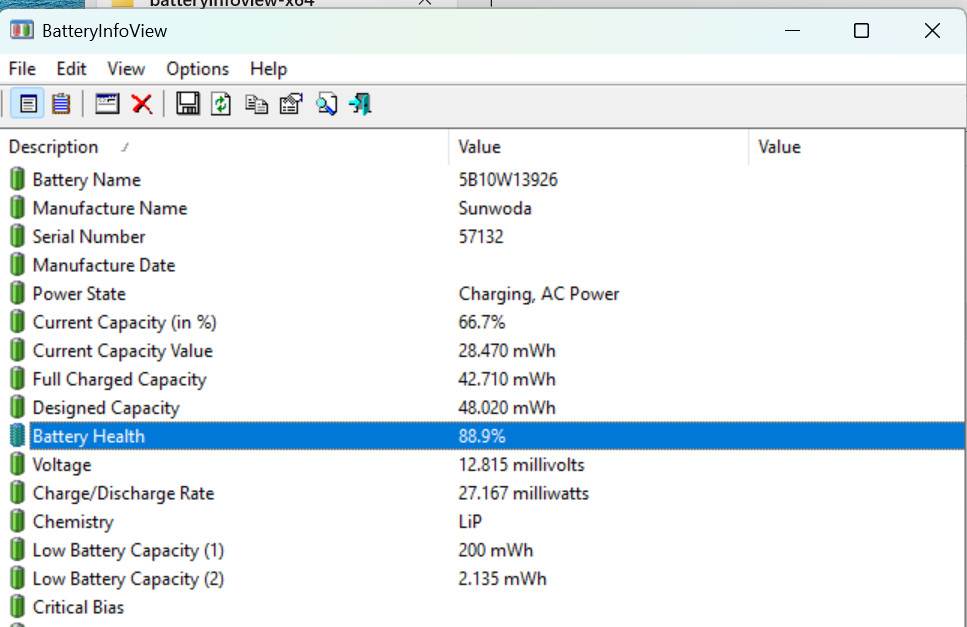Open the View menu

point(126,69)
